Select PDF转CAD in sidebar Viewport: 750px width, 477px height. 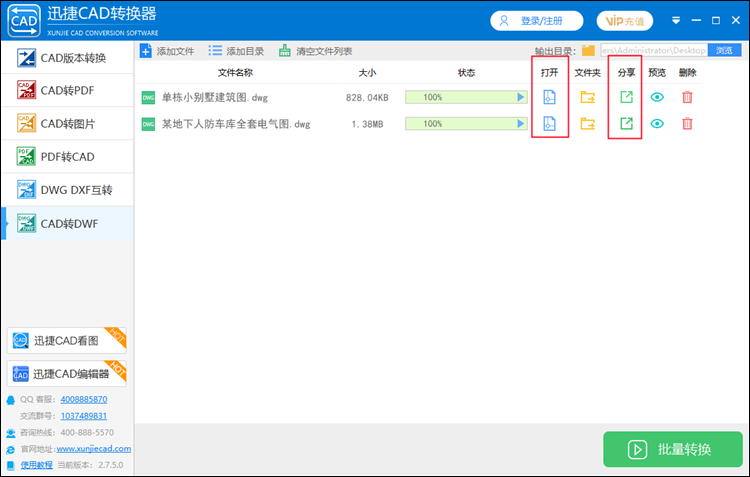tap(67, 157)
